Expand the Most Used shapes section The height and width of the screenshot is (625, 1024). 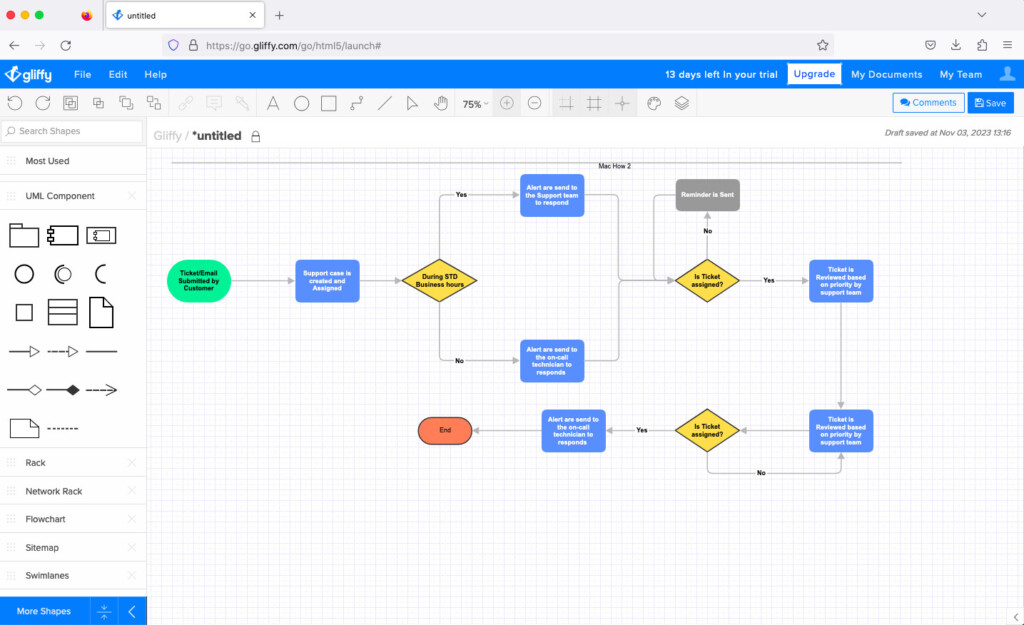tap(73, 161)
